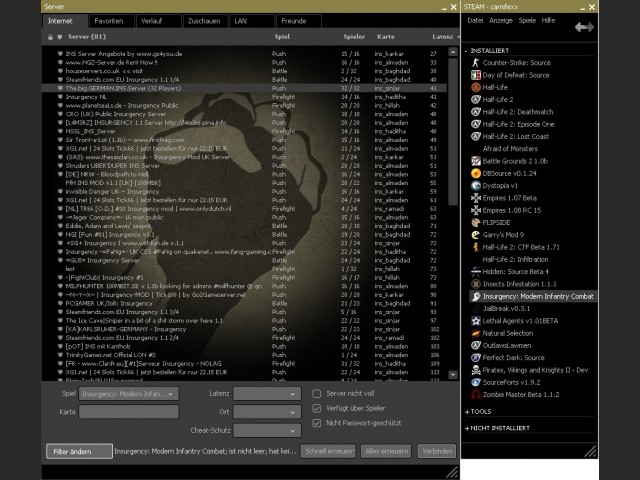Click the Battle Grounds 2 1.0b icon
This screenshot has height=480, width=640.
pyautogui.click(x=476, y=161)
